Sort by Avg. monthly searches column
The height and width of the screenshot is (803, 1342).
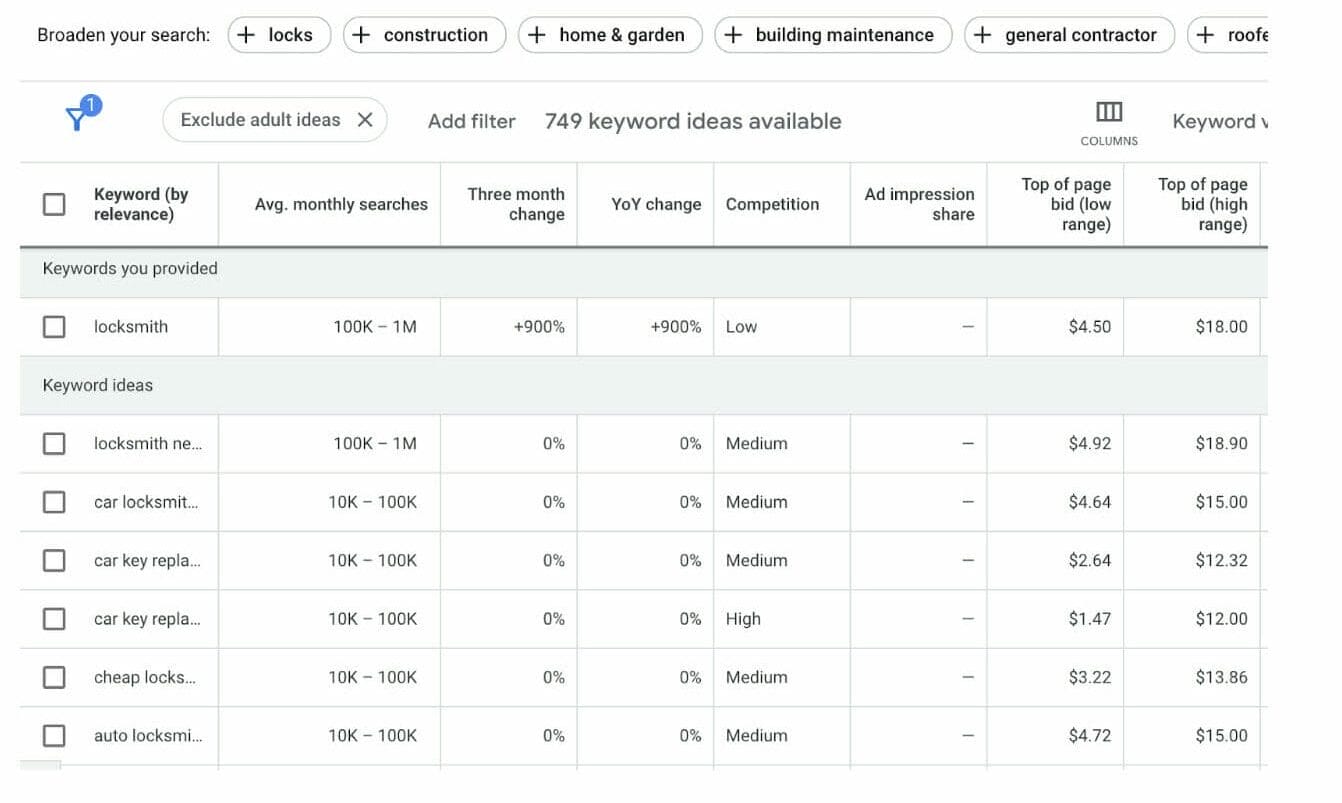pyautogui.click(x=341, y=204)
